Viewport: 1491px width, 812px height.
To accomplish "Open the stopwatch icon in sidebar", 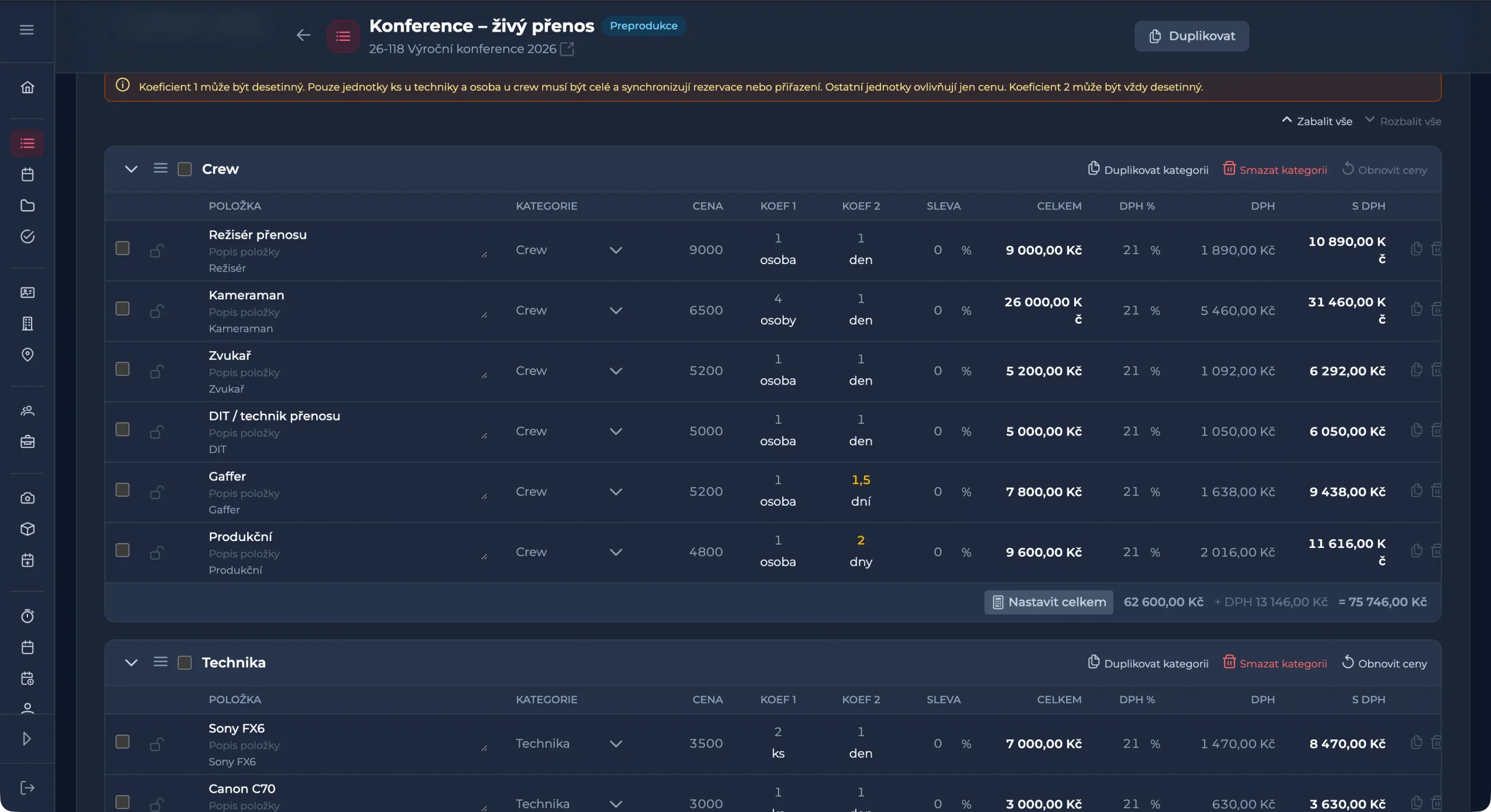I will 27,616.
